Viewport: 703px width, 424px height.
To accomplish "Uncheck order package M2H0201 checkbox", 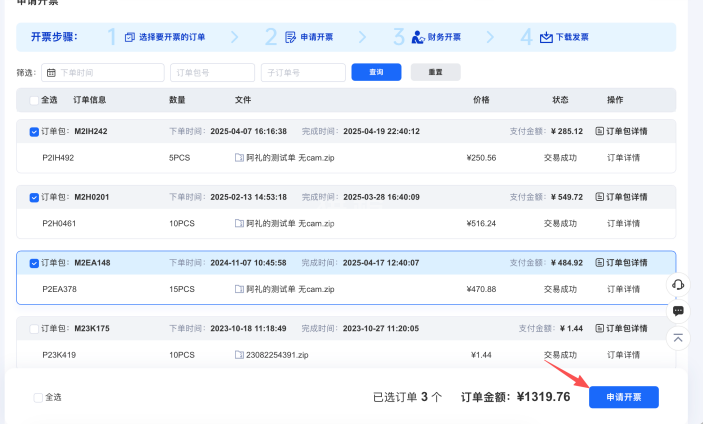I will [34, 198].
